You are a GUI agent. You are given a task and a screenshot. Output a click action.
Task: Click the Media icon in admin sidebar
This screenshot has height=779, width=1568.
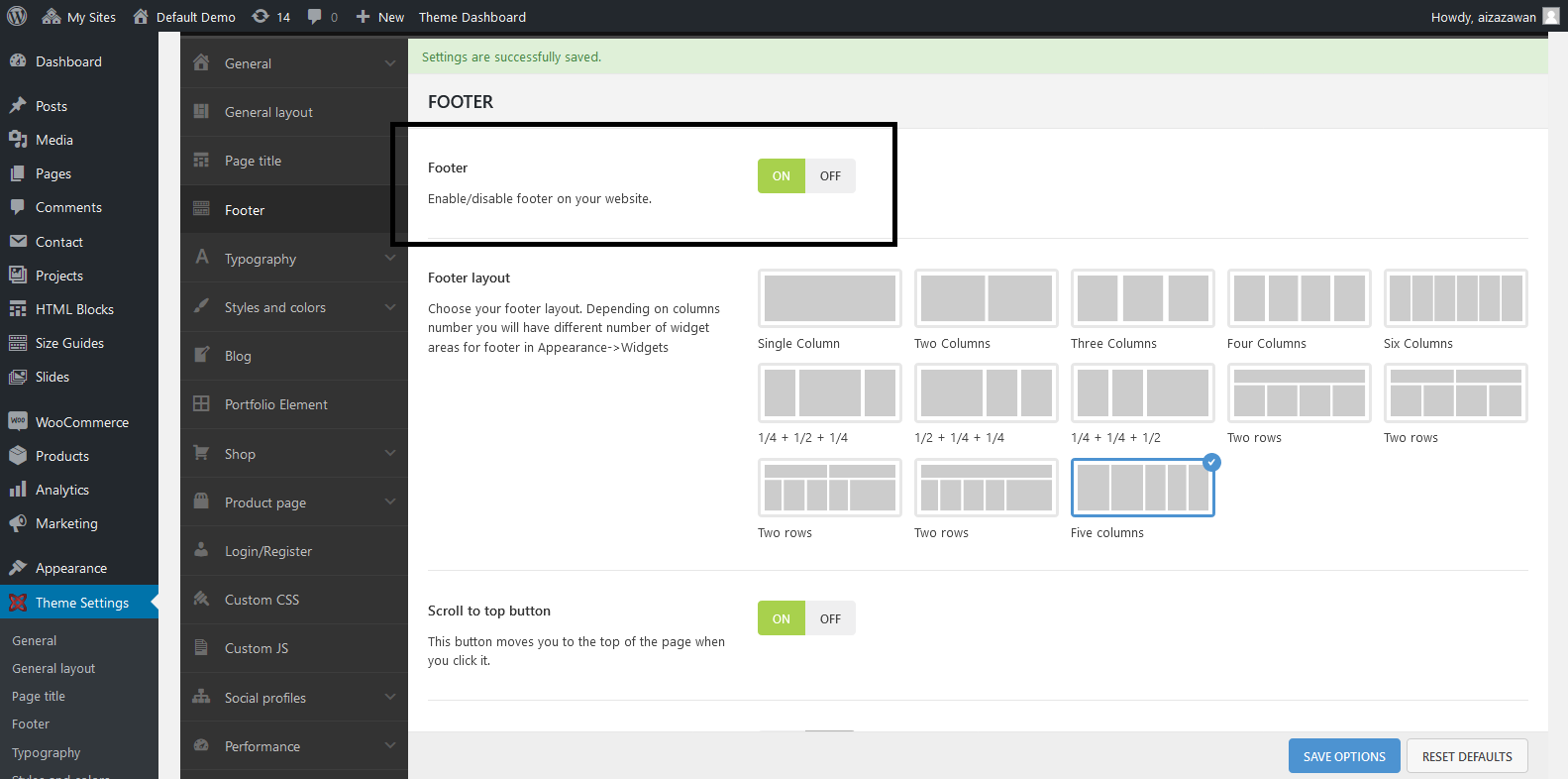(x=18, y=140)
